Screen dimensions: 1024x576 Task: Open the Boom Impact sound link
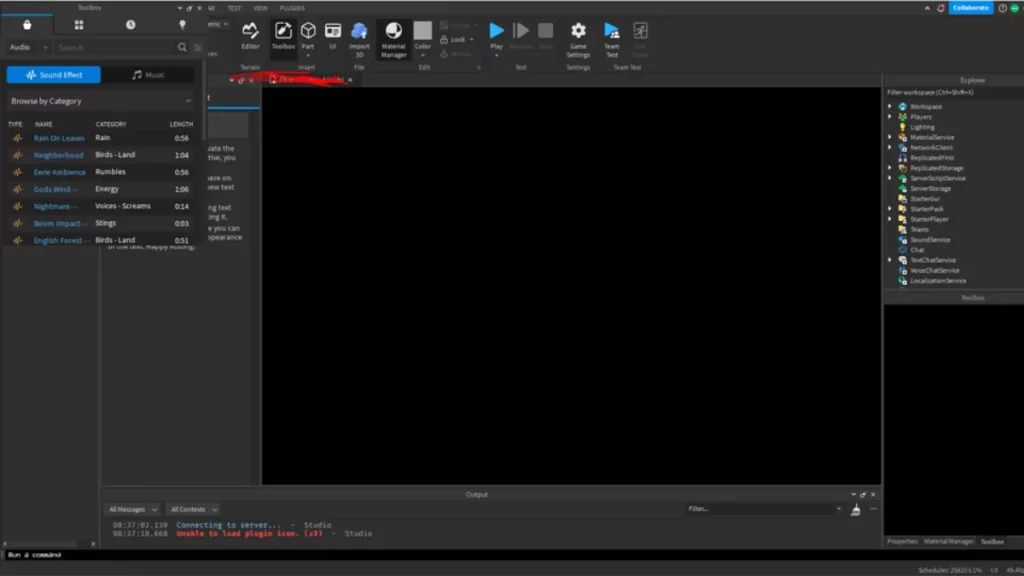(60, 223)
